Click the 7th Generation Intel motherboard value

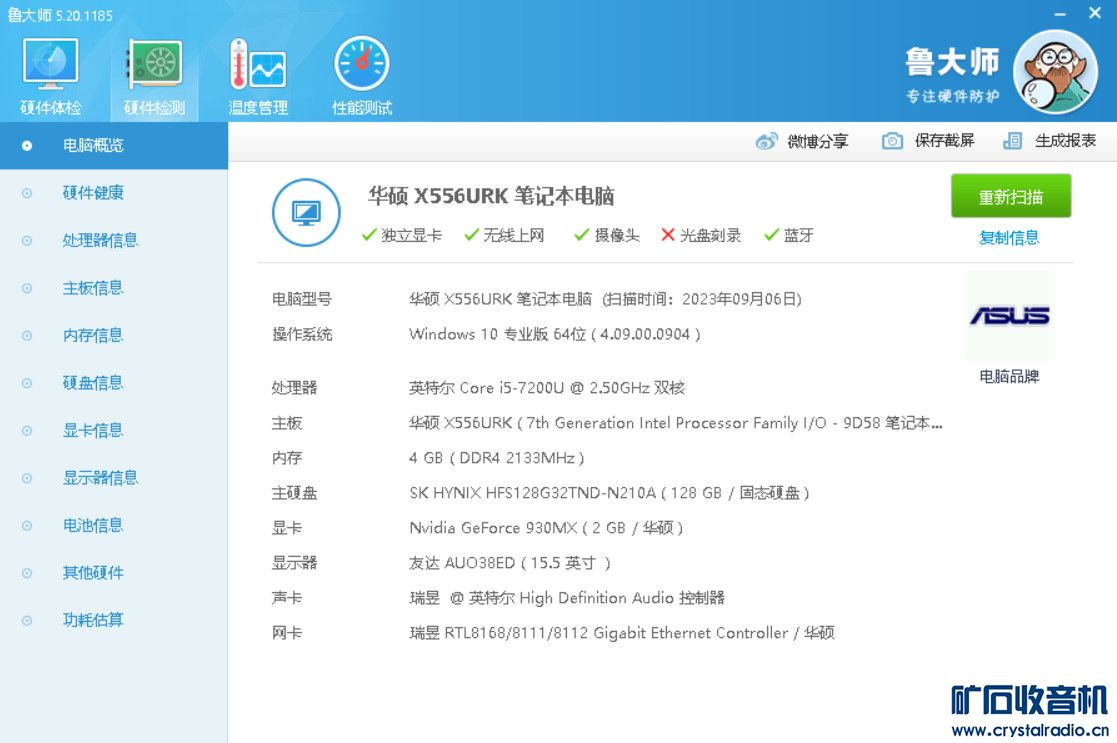675,423
